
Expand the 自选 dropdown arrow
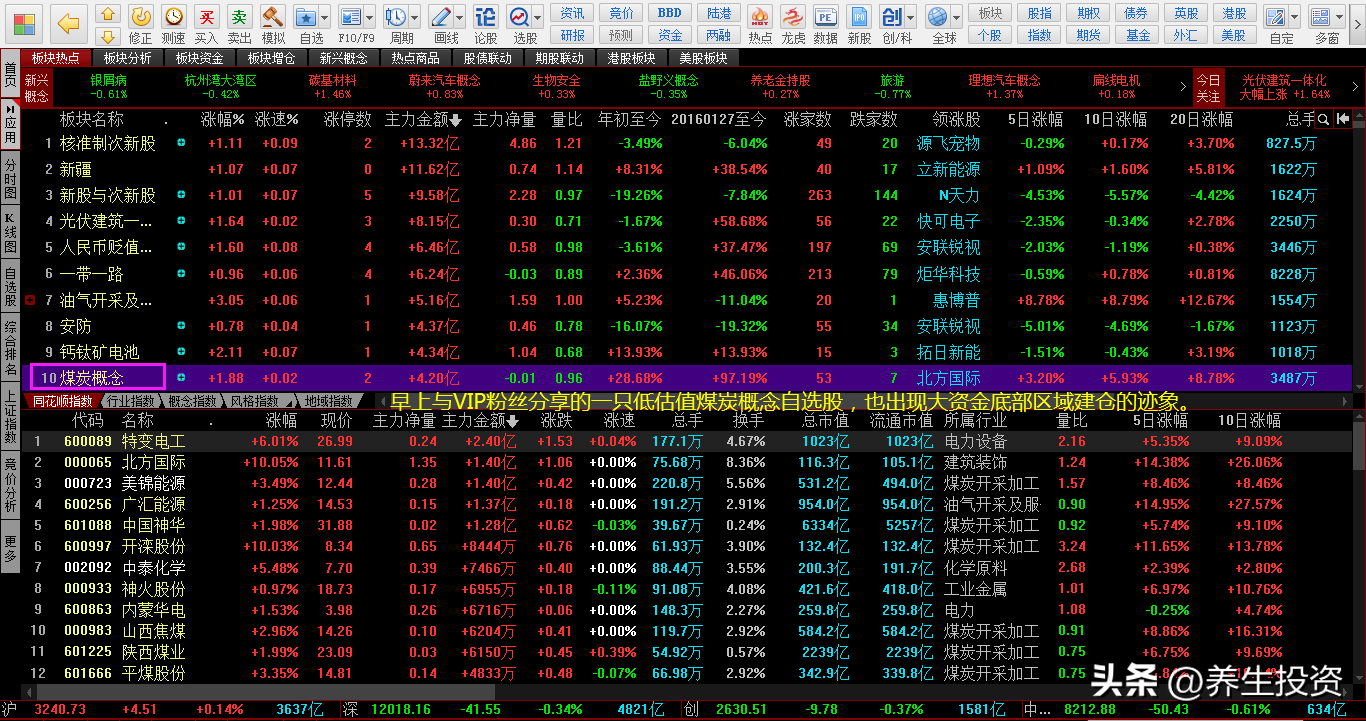[325, 18]
